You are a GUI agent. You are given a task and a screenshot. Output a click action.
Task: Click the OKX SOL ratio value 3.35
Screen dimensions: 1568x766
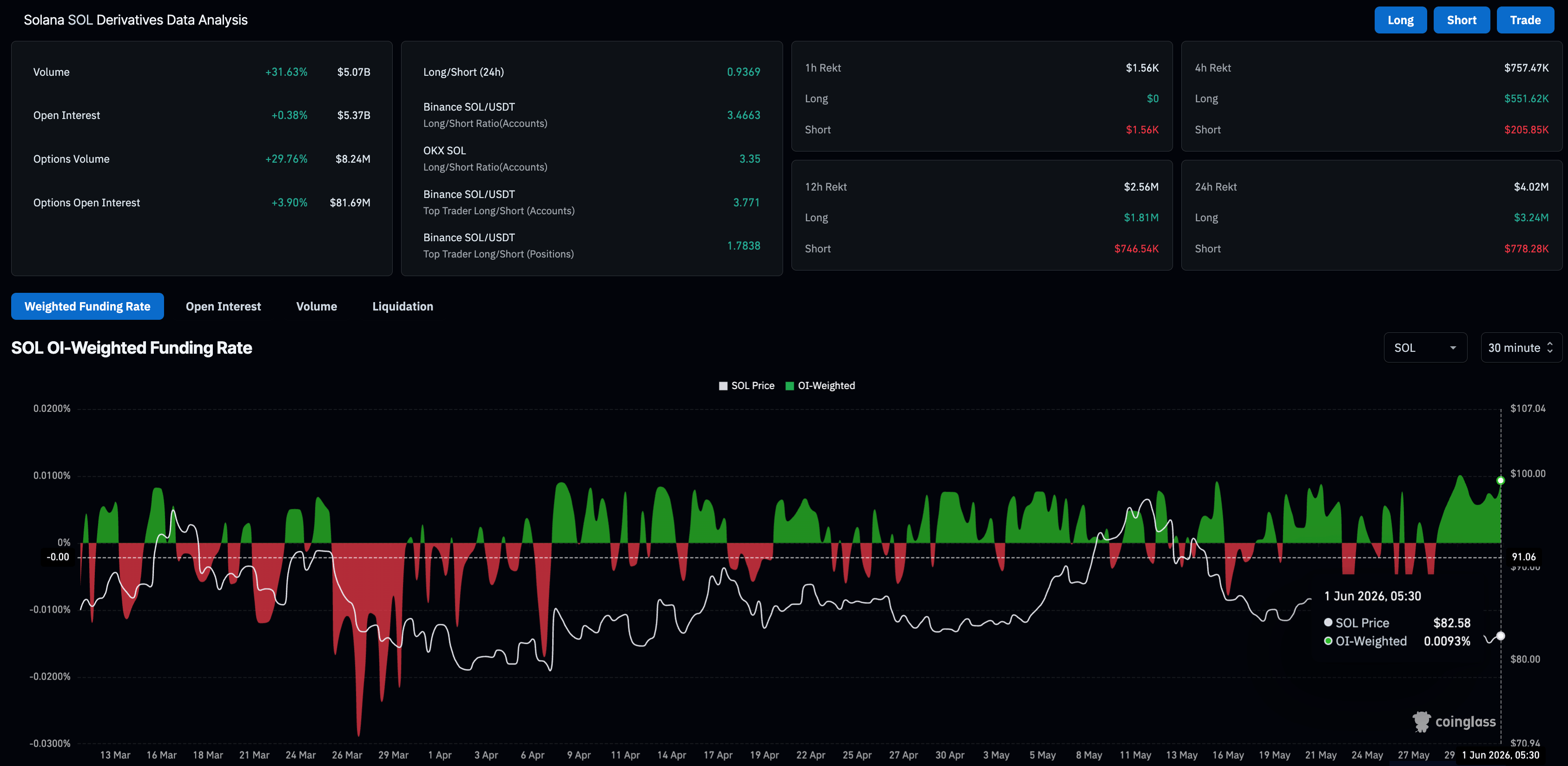749,159
